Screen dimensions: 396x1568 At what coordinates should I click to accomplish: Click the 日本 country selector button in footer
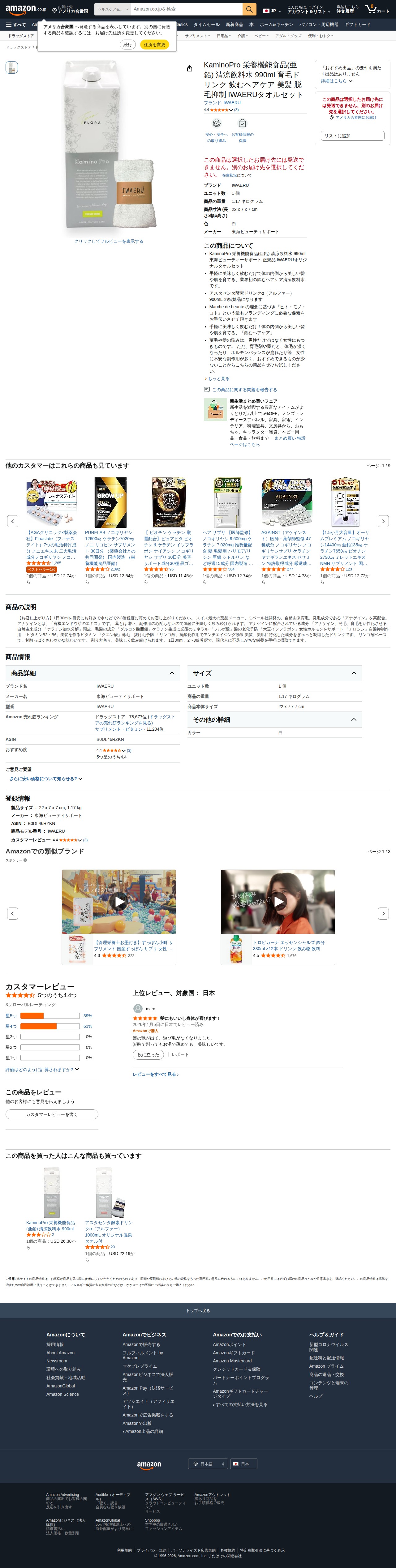(x=244, y=1464)
